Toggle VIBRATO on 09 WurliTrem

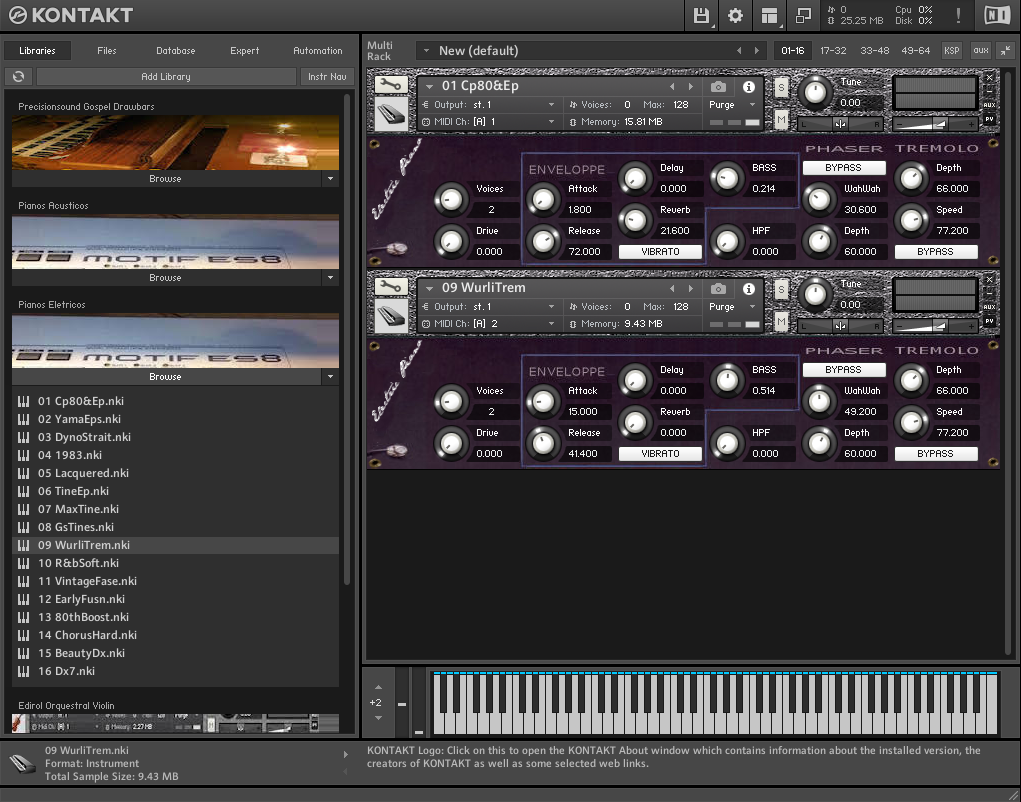(x=660, y=453)
